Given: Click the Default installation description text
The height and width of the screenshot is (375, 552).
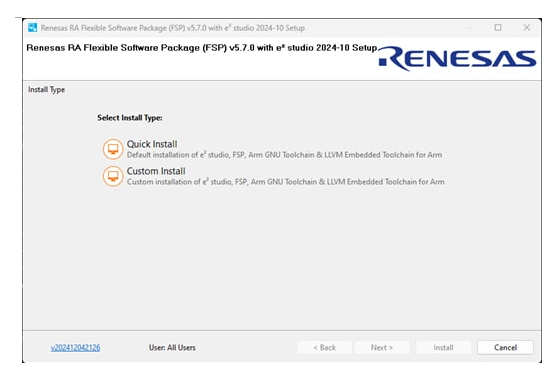Looking at the screenshot, I should click(x=284, y=155).
